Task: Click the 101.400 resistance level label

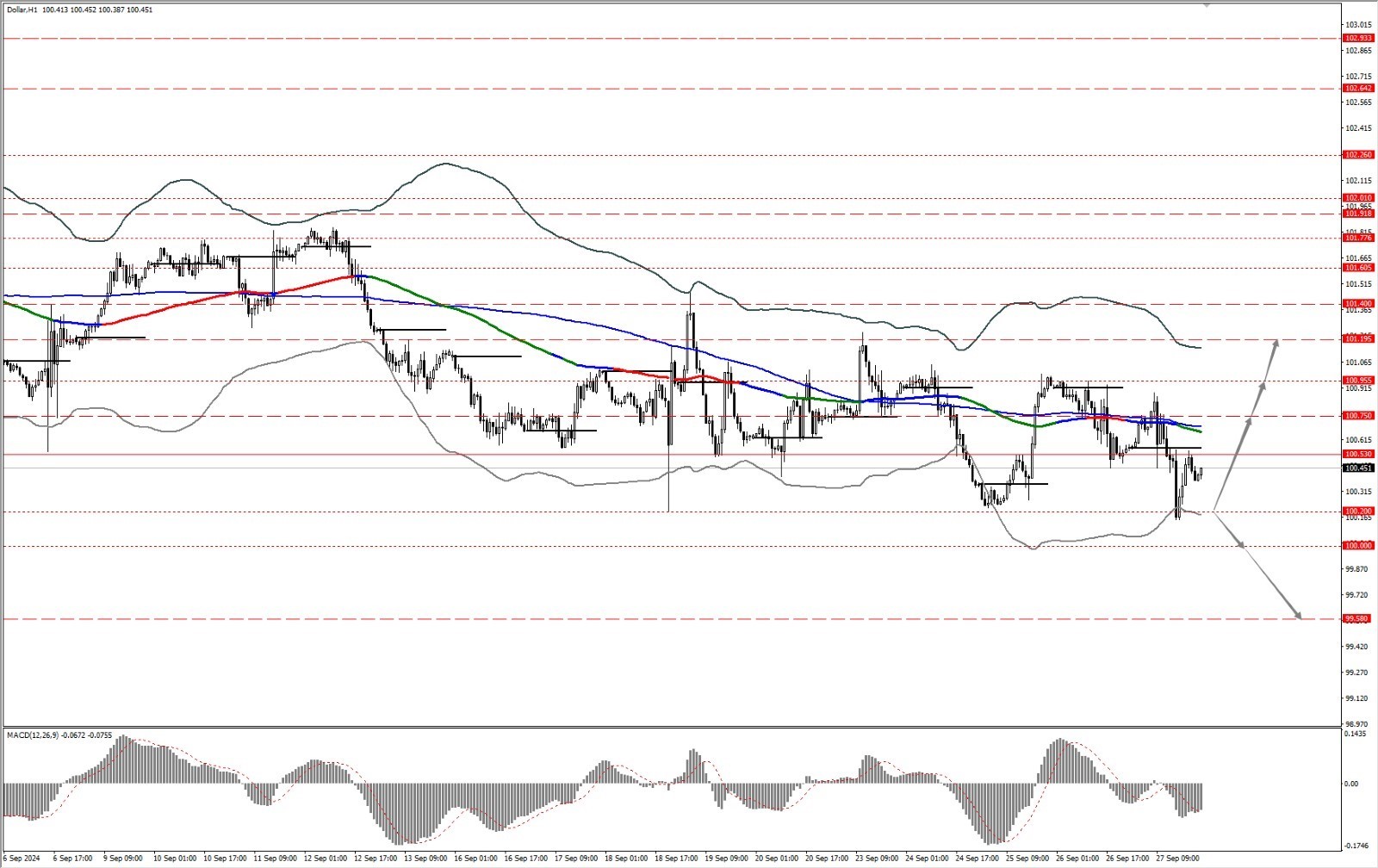Action: point(1357,303)
